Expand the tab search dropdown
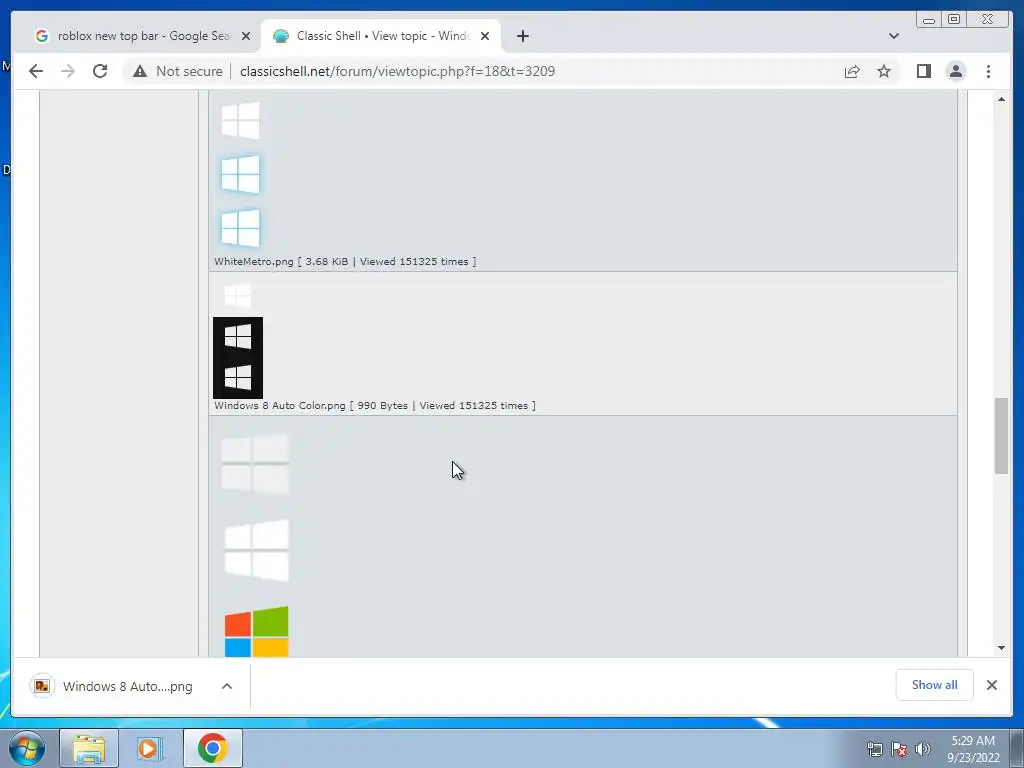1024x768 pixels. click(894, 36)
